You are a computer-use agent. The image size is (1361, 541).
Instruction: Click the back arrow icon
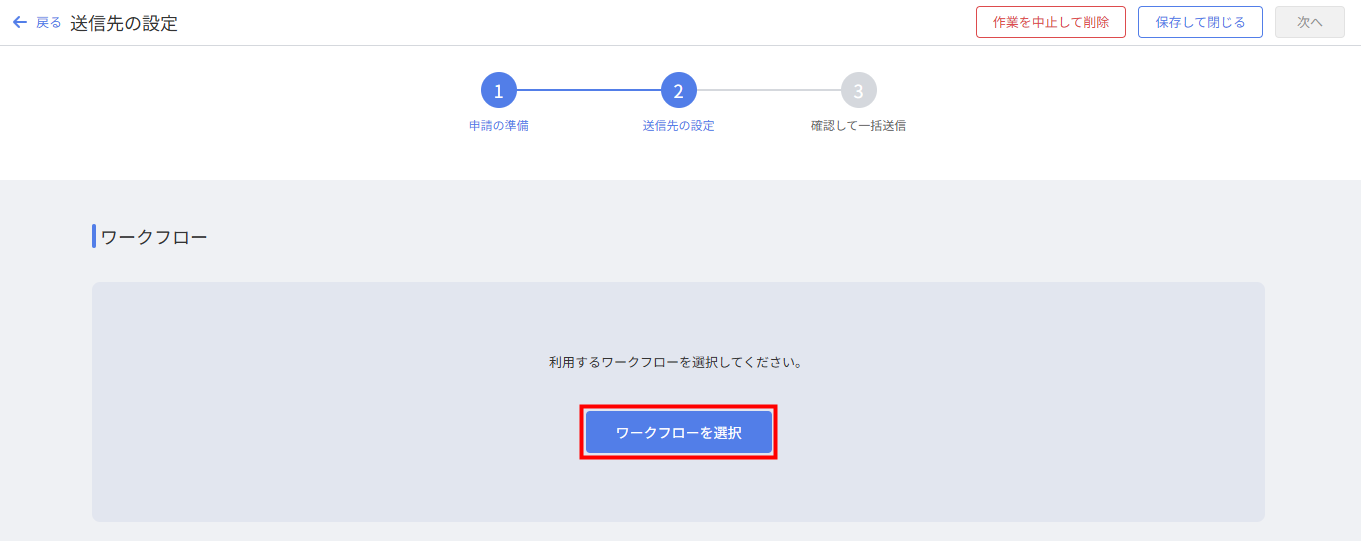[x=19, y=22]
